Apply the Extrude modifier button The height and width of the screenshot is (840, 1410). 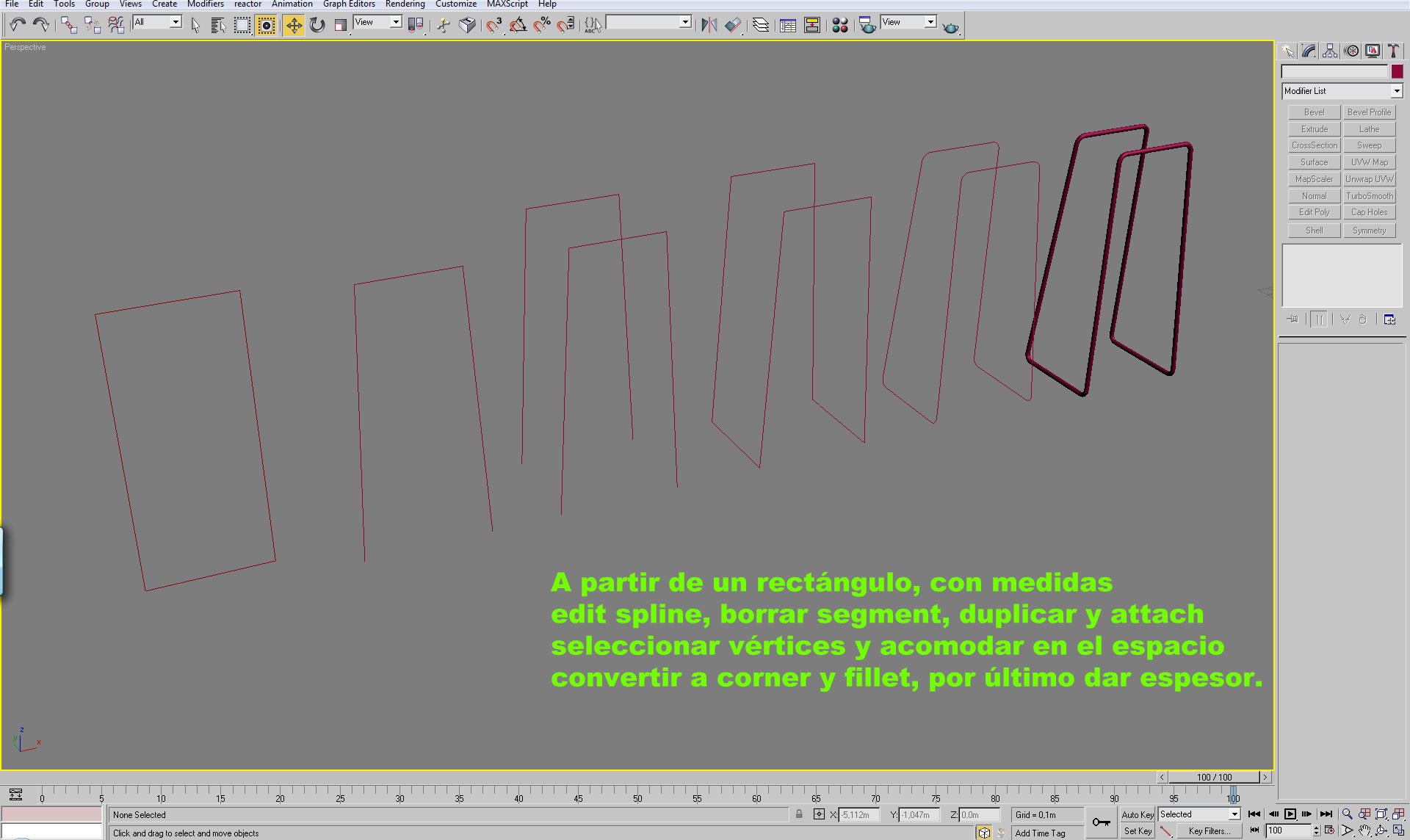point(1314,129)
